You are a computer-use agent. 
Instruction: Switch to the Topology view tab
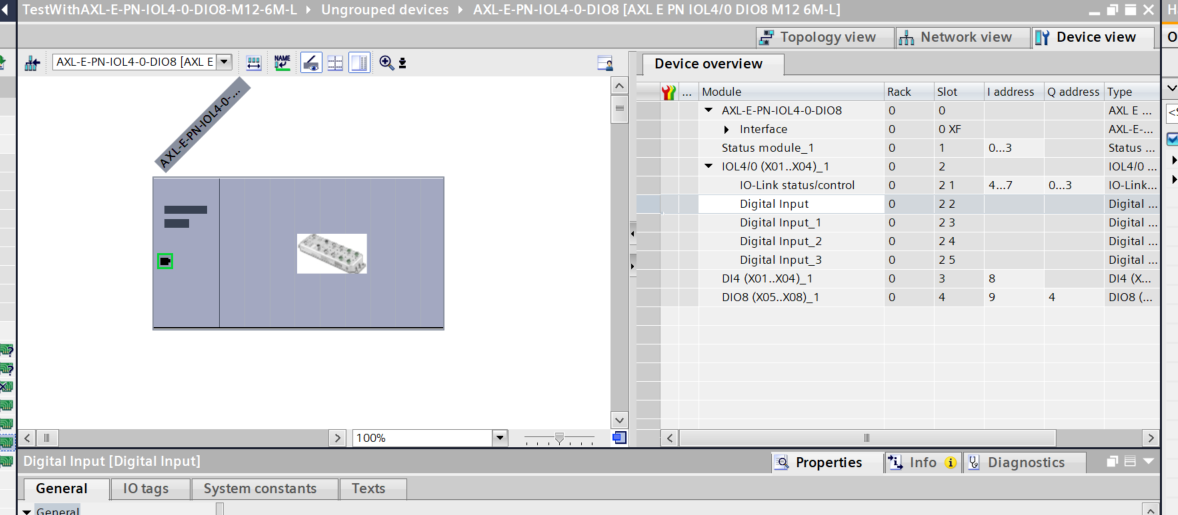(817, 37)
